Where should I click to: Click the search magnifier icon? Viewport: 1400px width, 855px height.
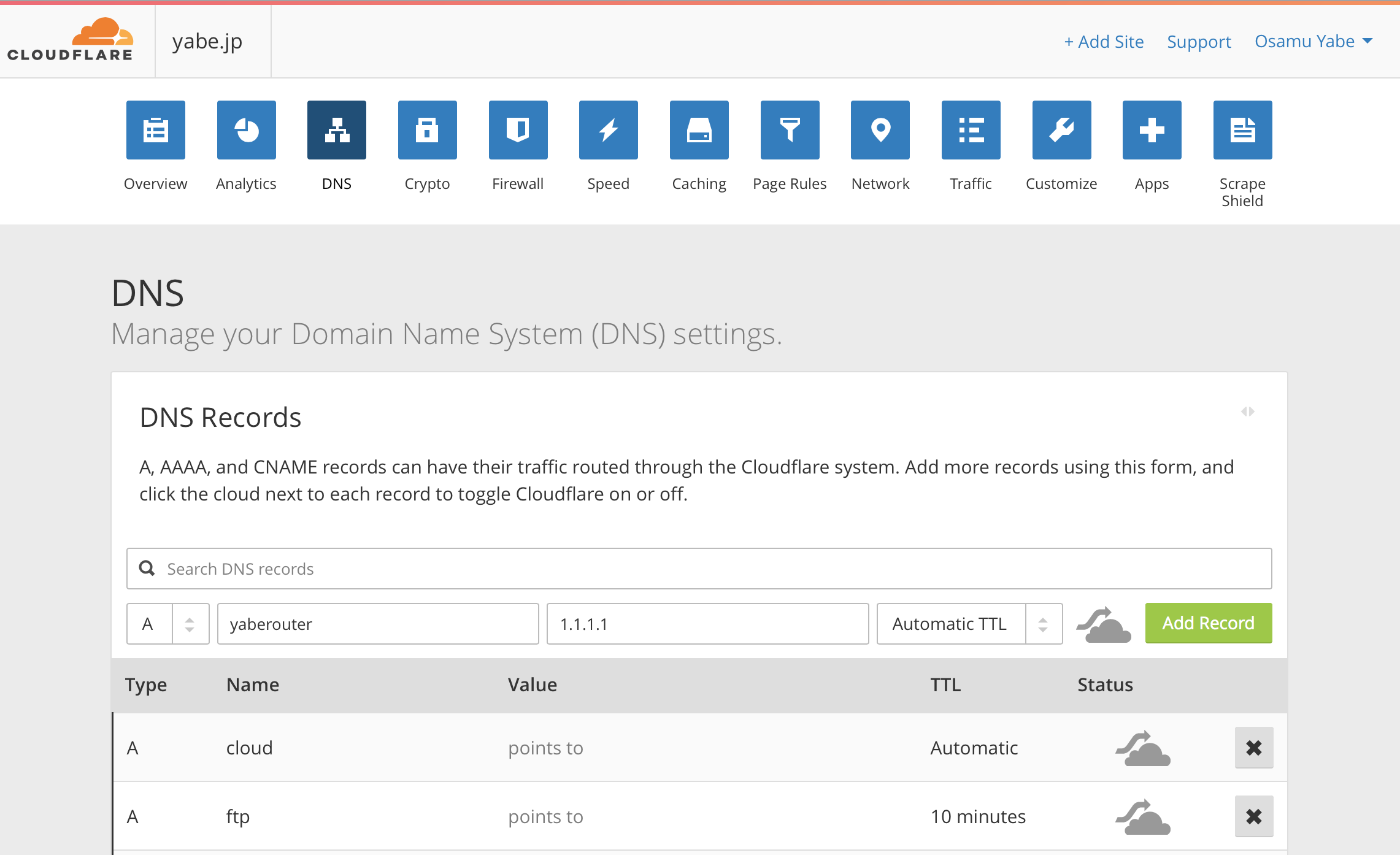(x=147, y=568)
